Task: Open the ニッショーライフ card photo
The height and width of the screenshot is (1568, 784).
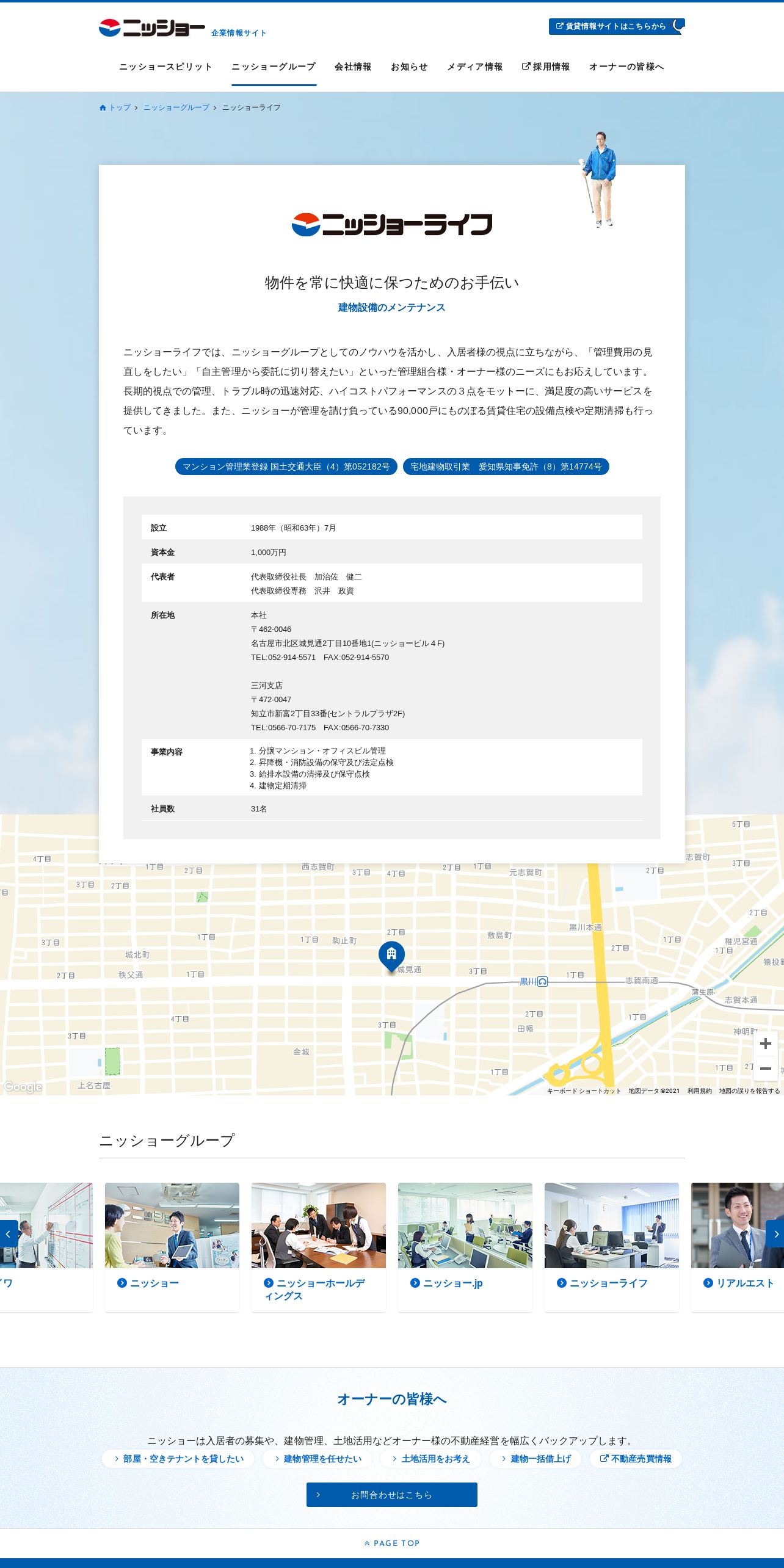Action: pyautogui.click(x=612, y=1225)
